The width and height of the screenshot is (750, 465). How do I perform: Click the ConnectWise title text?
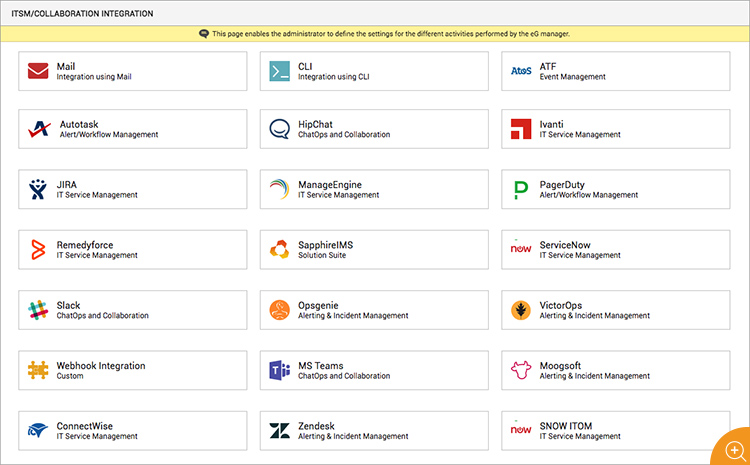click(x=85, y=426)
